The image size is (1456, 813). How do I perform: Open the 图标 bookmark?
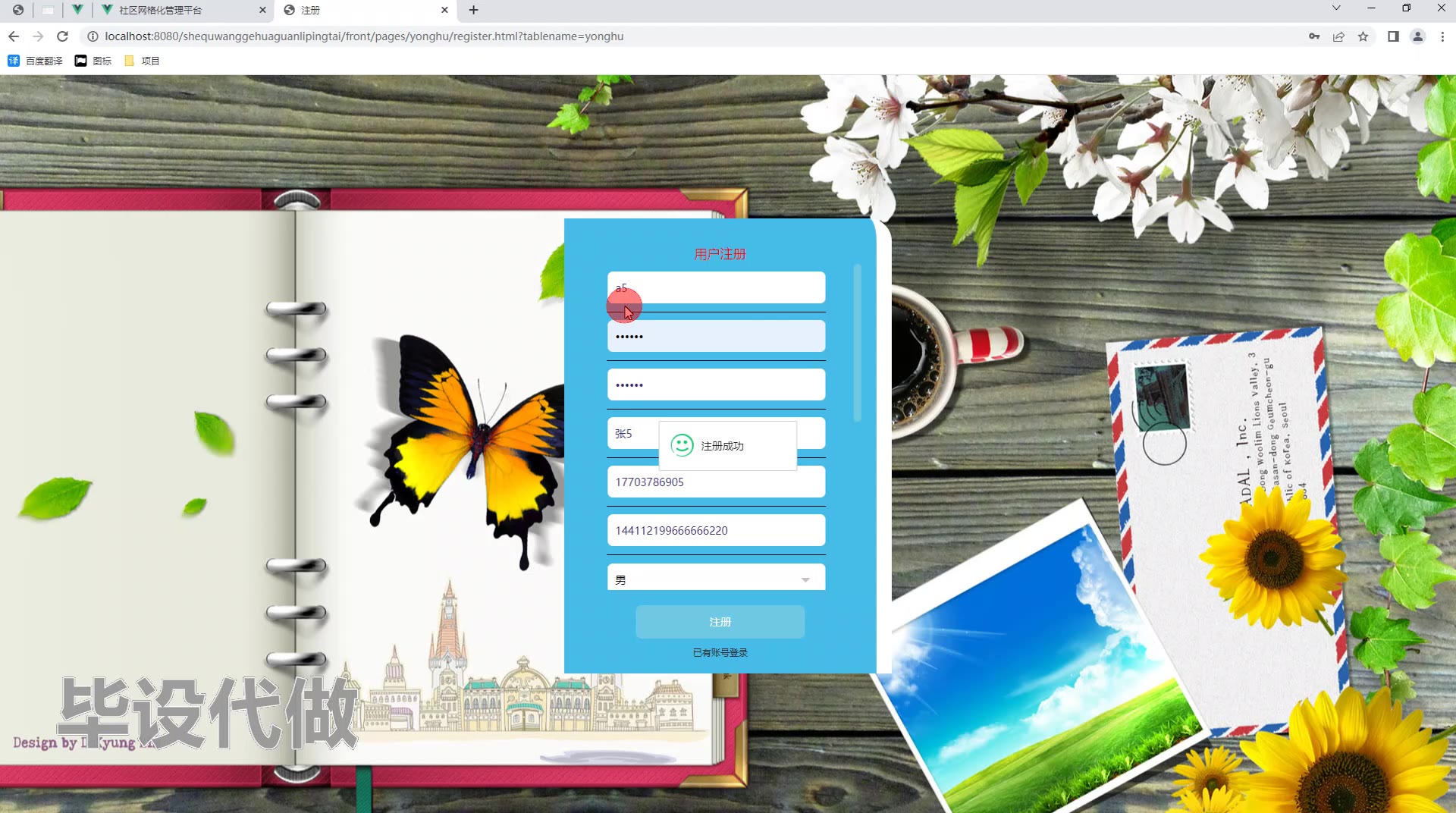pos(93,61)
